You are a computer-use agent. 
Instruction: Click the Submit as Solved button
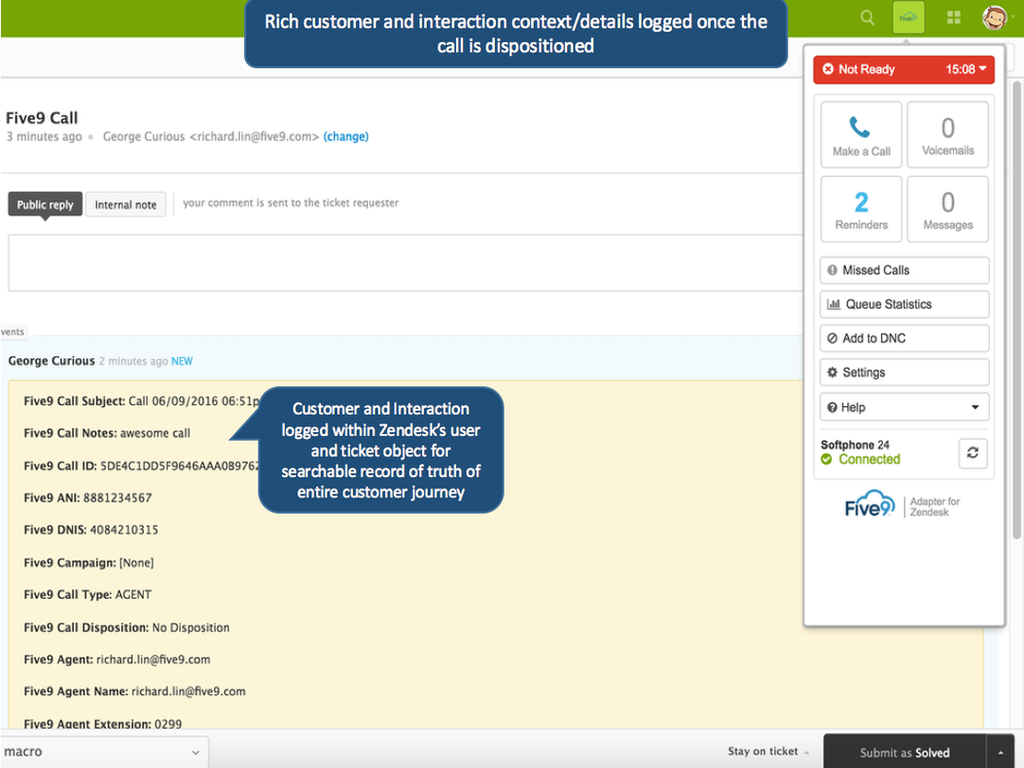coord(904,752)
